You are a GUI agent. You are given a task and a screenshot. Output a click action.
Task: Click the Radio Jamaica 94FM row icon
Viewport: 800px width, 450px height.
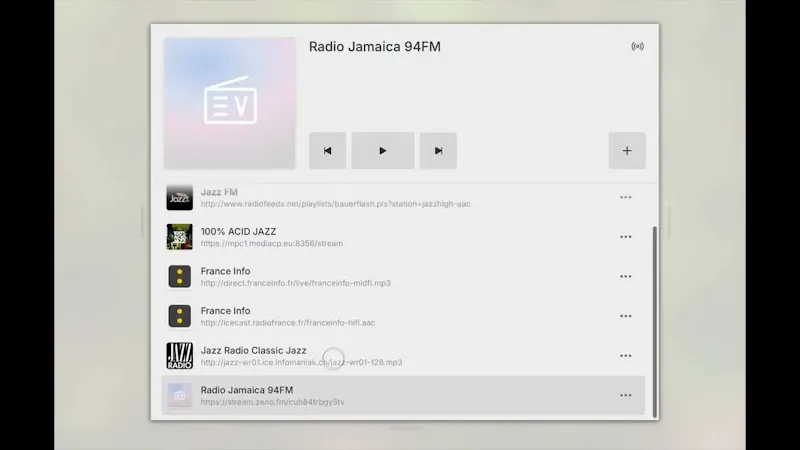[180, 395]
